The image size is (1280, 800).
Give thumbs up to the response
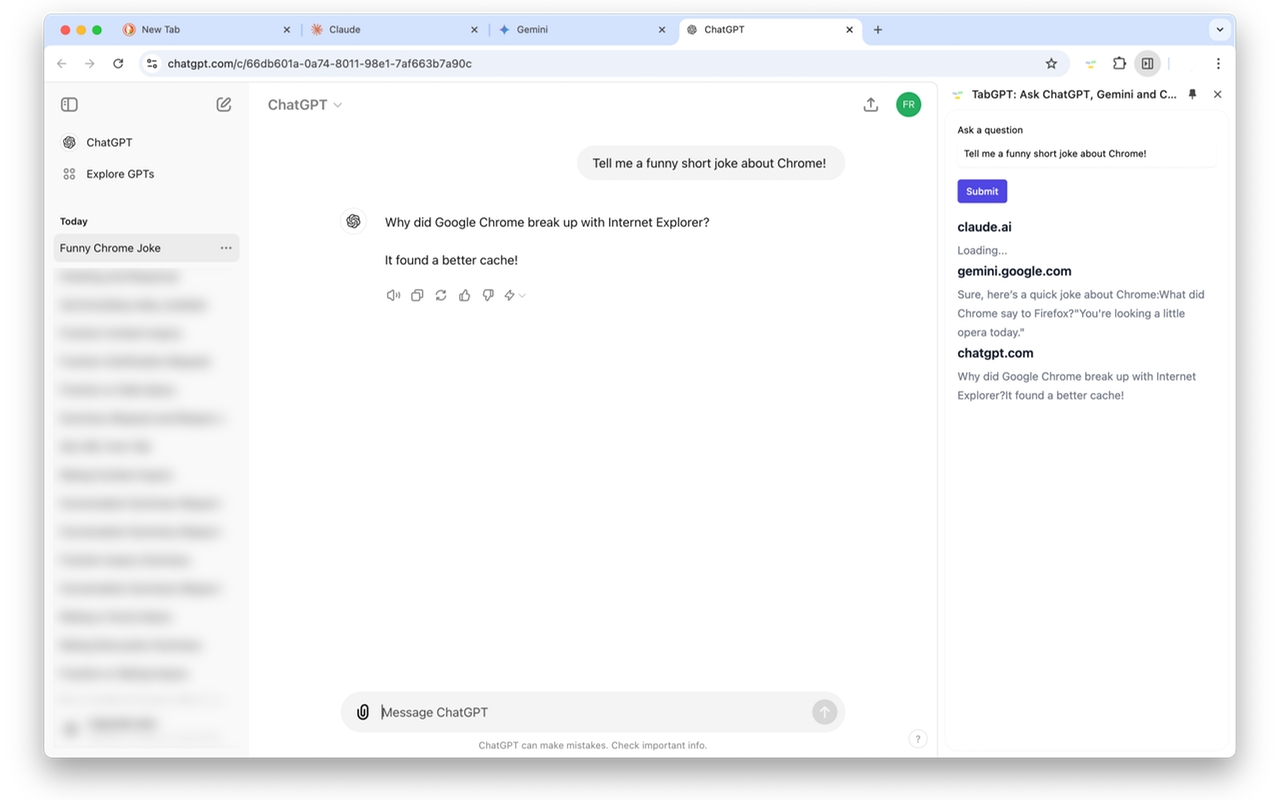coord(464,295)
